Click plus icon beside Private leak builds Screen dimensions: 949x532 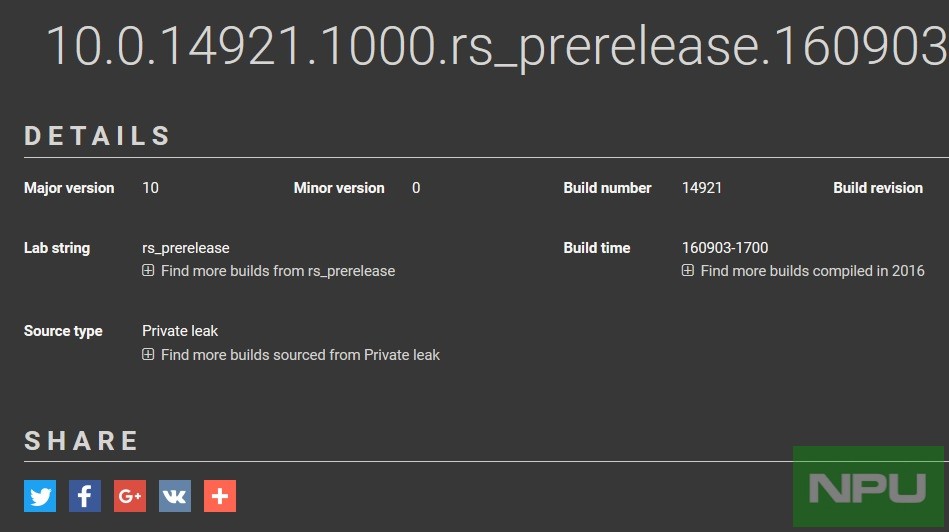[148, 355]
